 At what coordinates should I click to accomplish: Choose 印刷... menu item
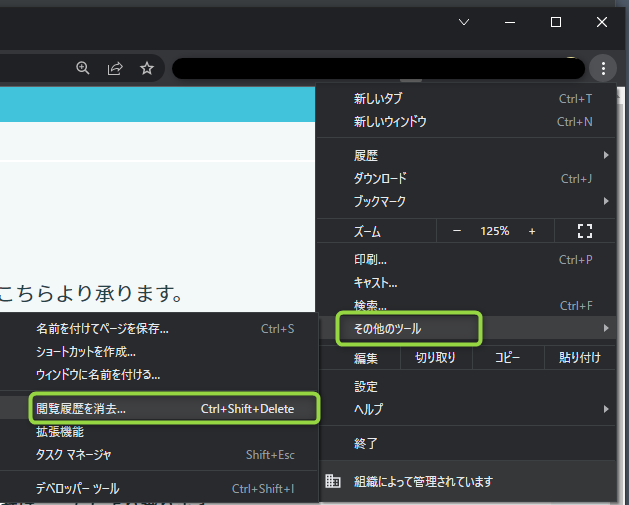pyautogui.click(x=466, y=260)
